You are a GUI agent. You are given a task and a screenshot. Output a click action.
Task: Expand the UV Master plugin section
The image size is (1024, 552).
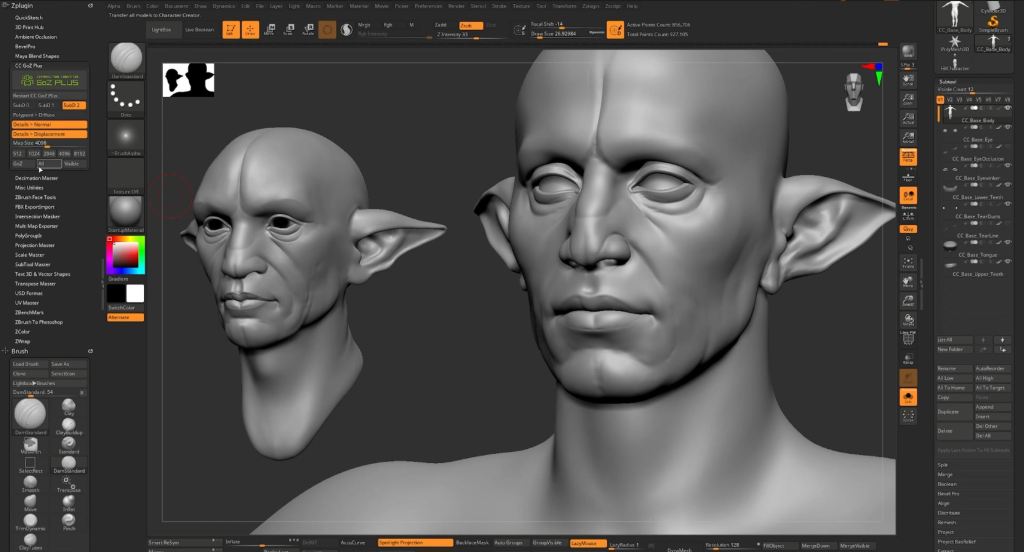click(x=27, y=302)
